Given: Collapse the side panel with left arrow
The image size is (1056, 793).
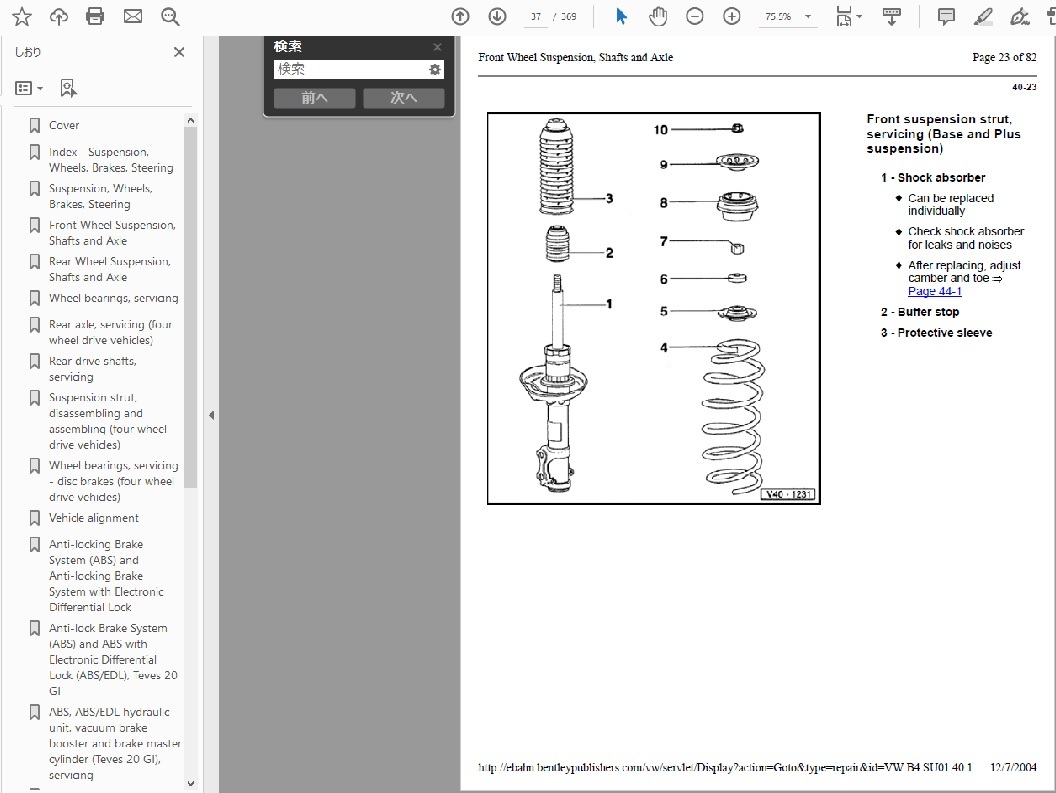Looking at the screenshot, I should click(x=211, y=415).
